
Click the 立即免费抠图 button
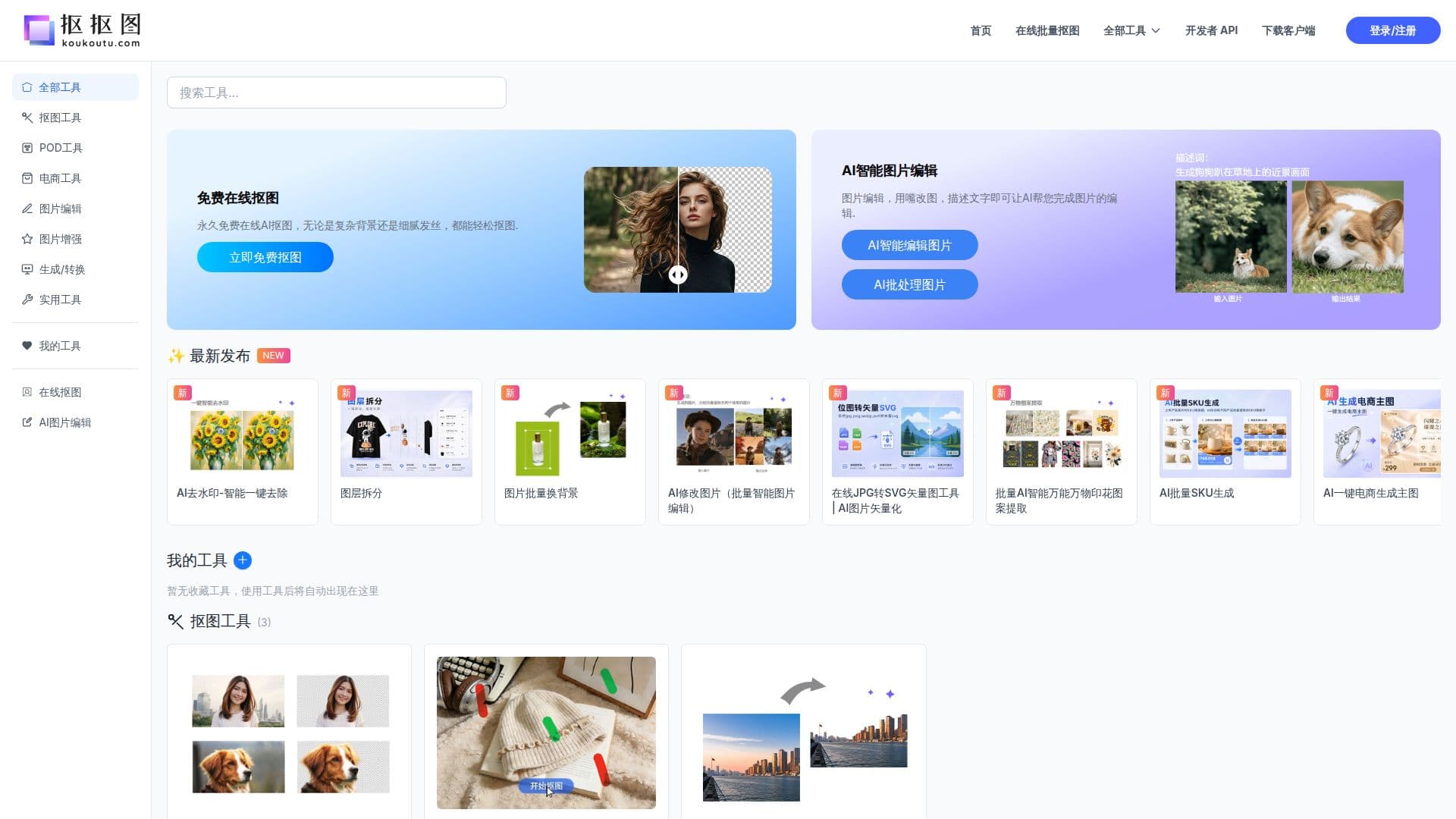click(265, 257)
